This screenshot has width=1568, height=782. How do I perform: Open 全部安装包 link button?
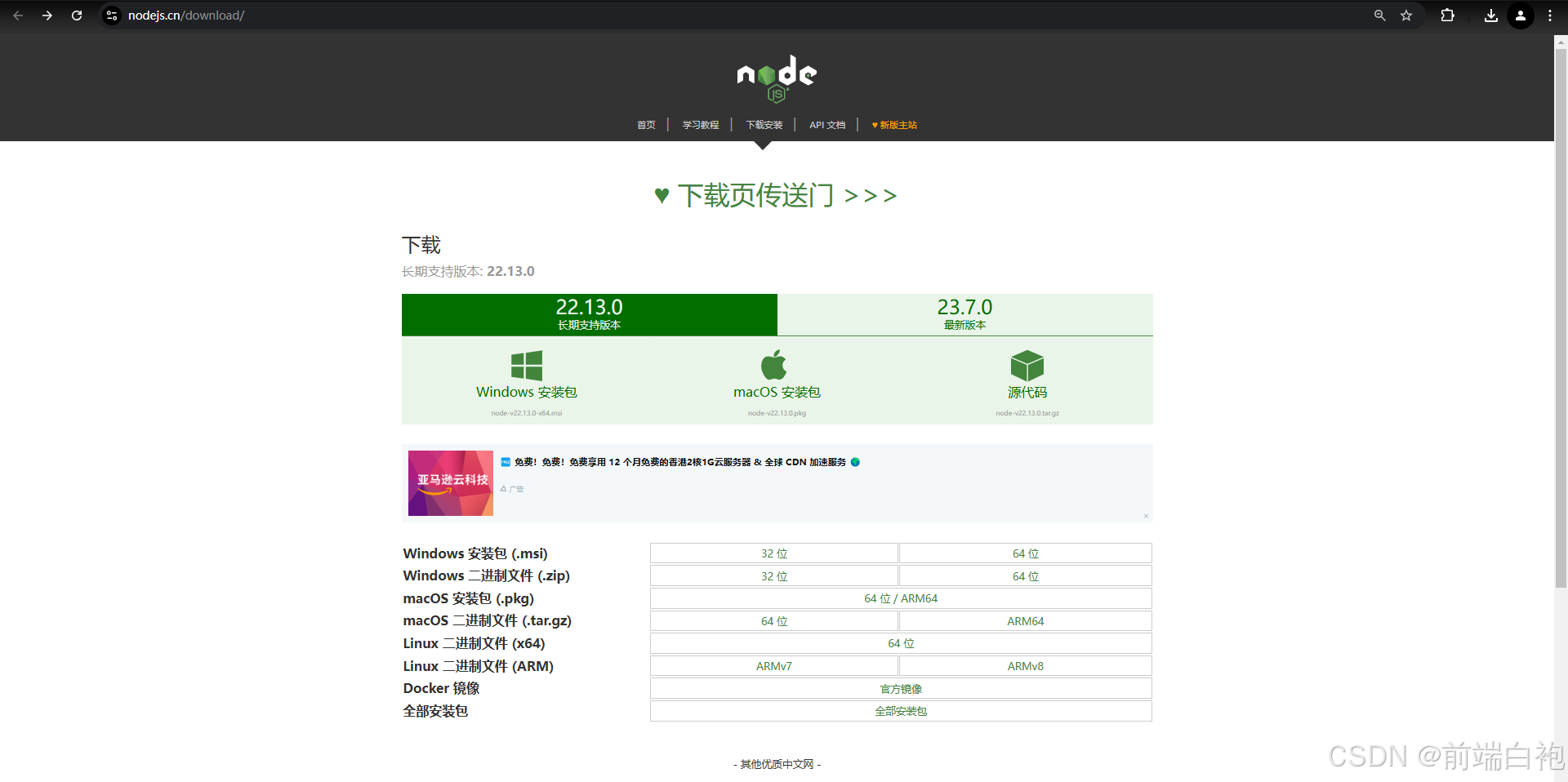click(901, 711)
